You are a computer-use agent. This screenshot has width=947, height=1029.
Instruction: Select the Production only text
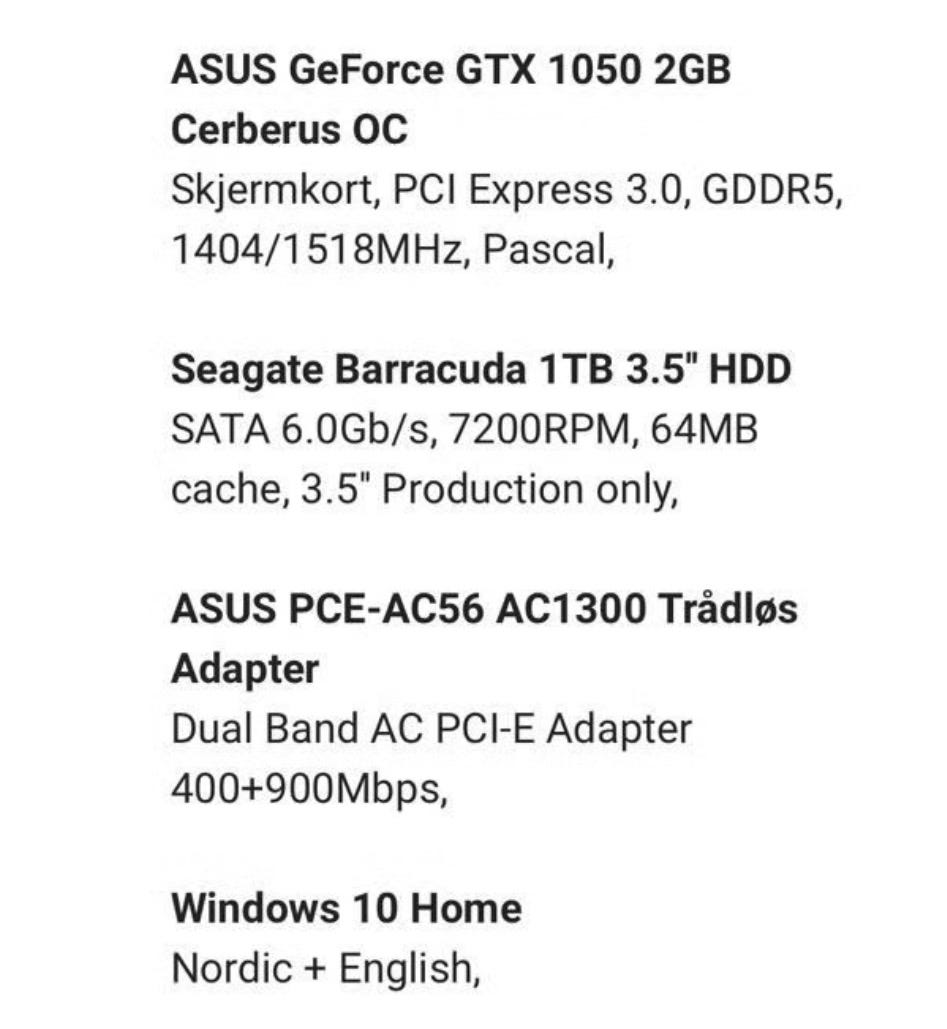click(x=530, y=490)
